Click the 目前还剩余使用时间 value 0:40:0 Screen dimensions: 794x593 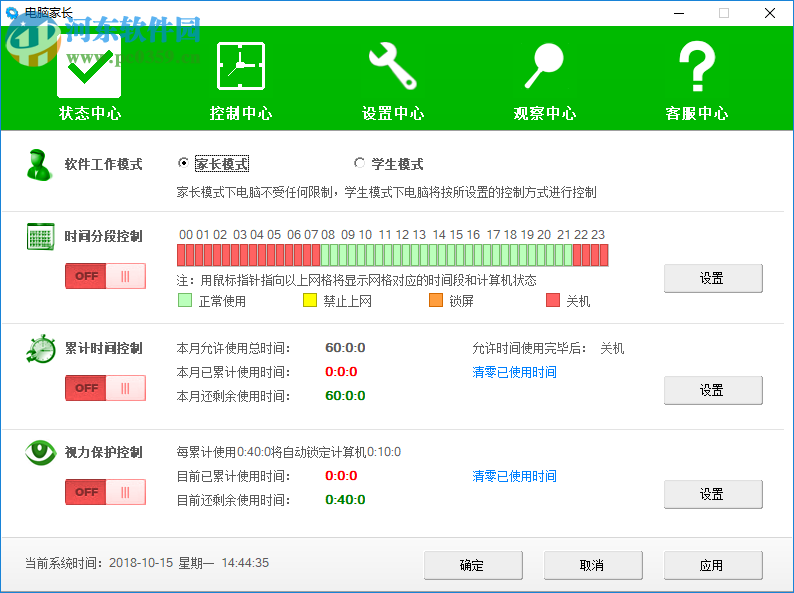pyautogui.click(x=345, y=499)
